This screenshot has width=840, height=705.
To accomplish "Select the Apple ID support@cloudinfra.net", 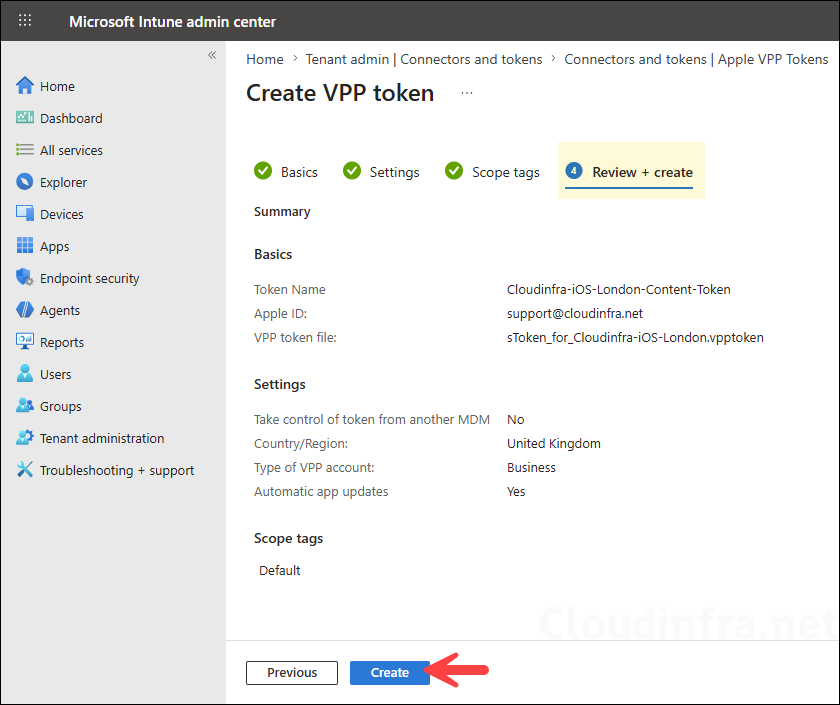I will 574,313.
